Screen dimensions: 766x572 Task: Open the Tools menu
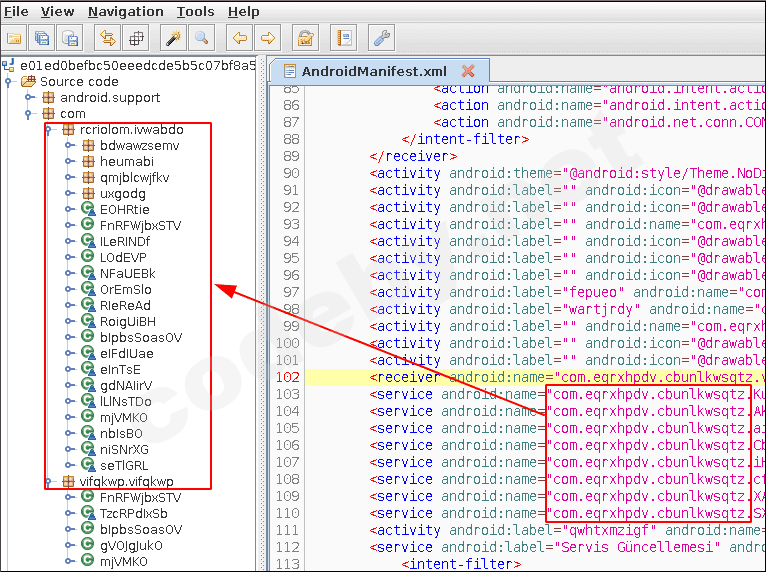click(195, 12)
